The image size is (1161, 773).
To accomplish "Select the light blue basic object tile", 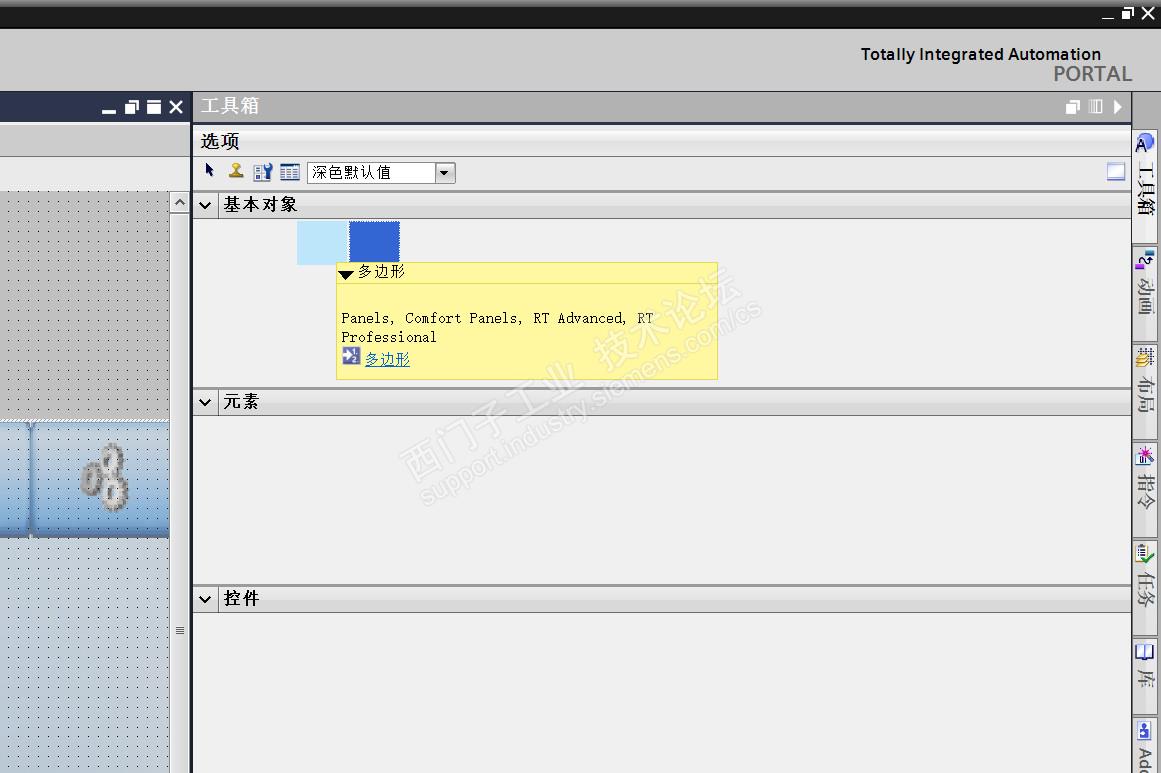I will tap(322, 242).
